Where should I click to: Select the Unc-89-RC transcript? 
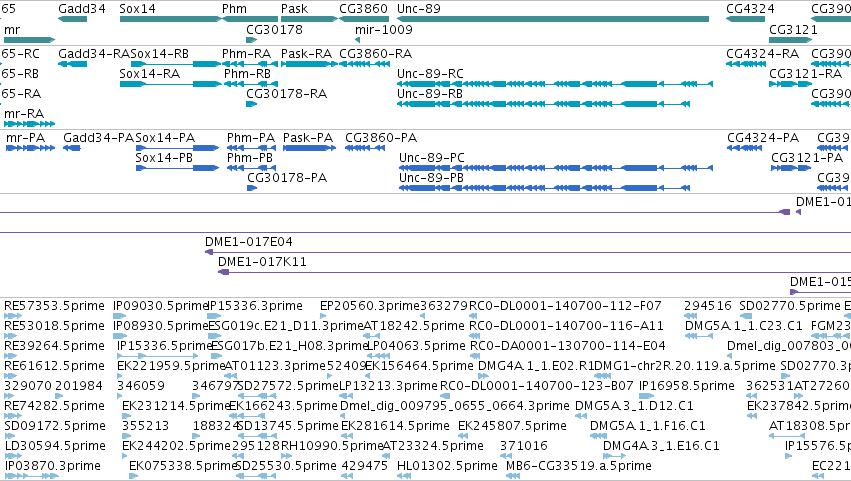555,84
